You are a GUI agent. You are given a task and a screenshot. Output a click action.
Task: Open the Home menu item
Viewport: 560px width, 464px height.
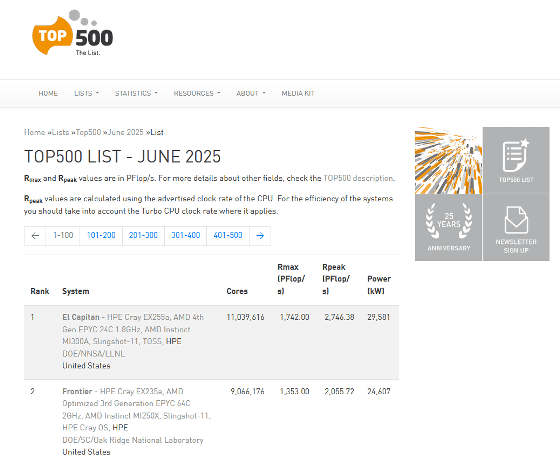point(48,94)
